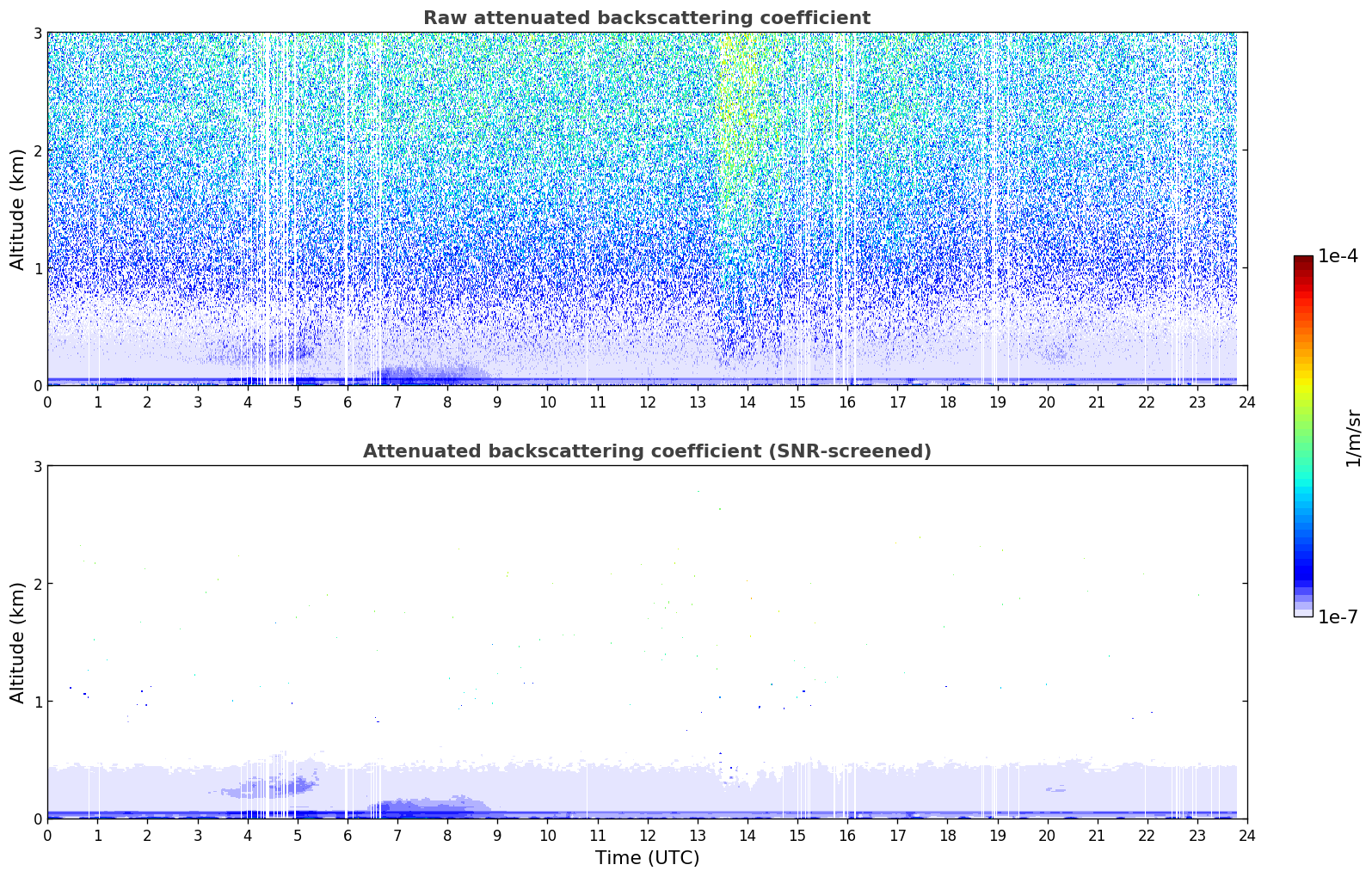Click the "Altitude (km)" label of the SNR-screened plot
The image size is (1372, 877).
coord(18,642)
